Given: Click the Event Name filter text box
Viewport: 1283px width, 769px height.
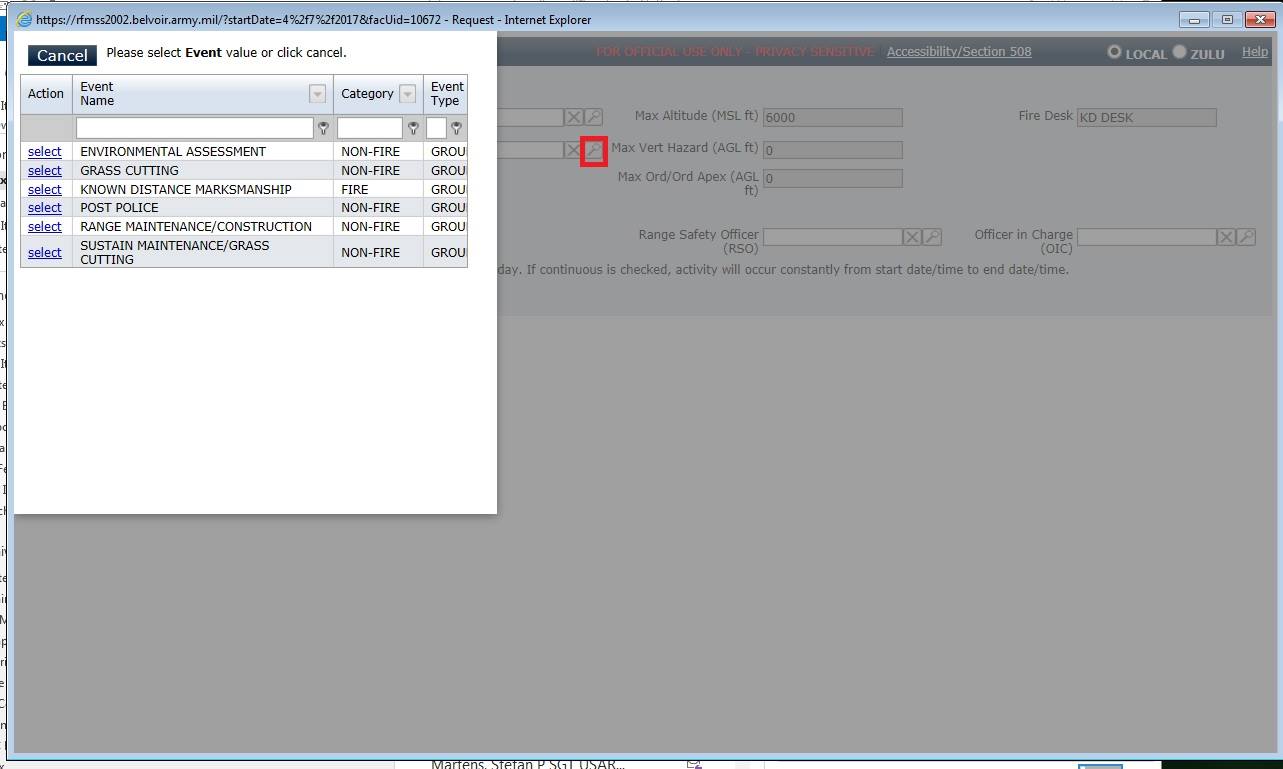Looking at the screenshot, I should tap(195, 128).
